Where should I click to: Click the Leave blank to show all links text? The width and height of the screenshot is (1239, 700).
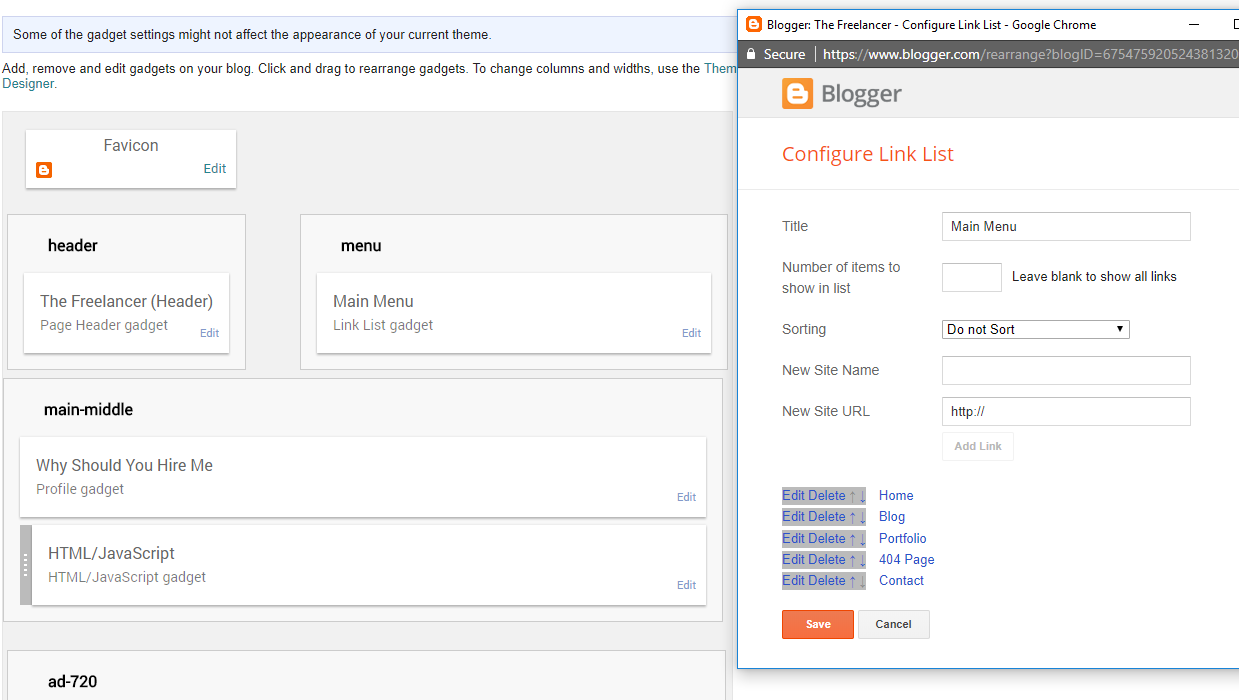click(x=1094, y=277)
